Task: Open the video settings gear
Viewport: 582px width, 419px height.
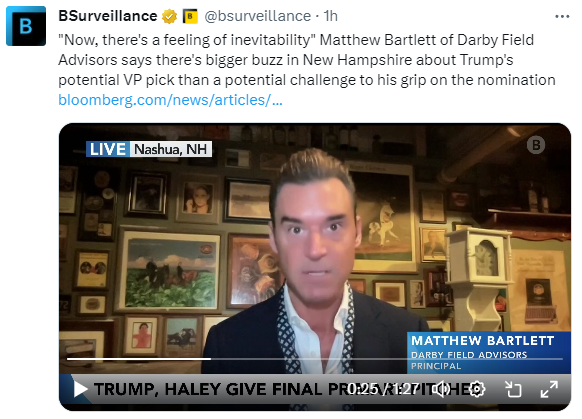Action: 477,389
